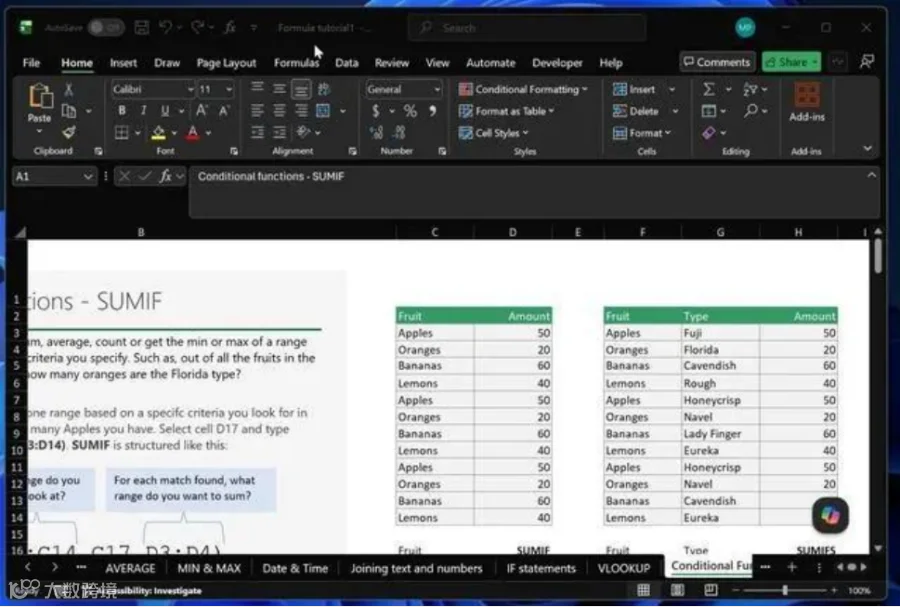Click the Paste clipboard icon
This screenshot has height=607, width=900.
tap(40, 96)
